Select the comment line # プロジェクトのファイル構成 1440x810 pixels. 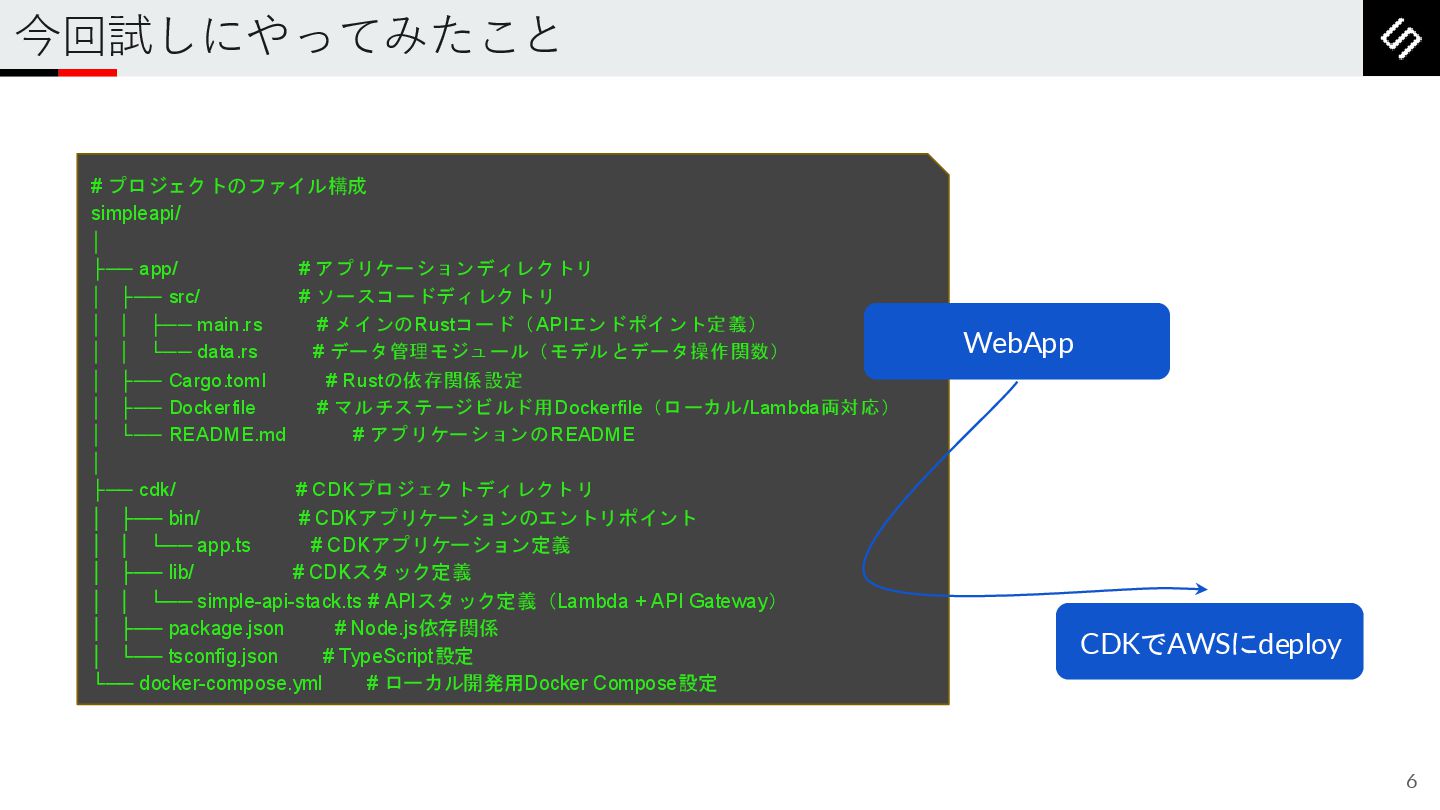tap(229, 186)
